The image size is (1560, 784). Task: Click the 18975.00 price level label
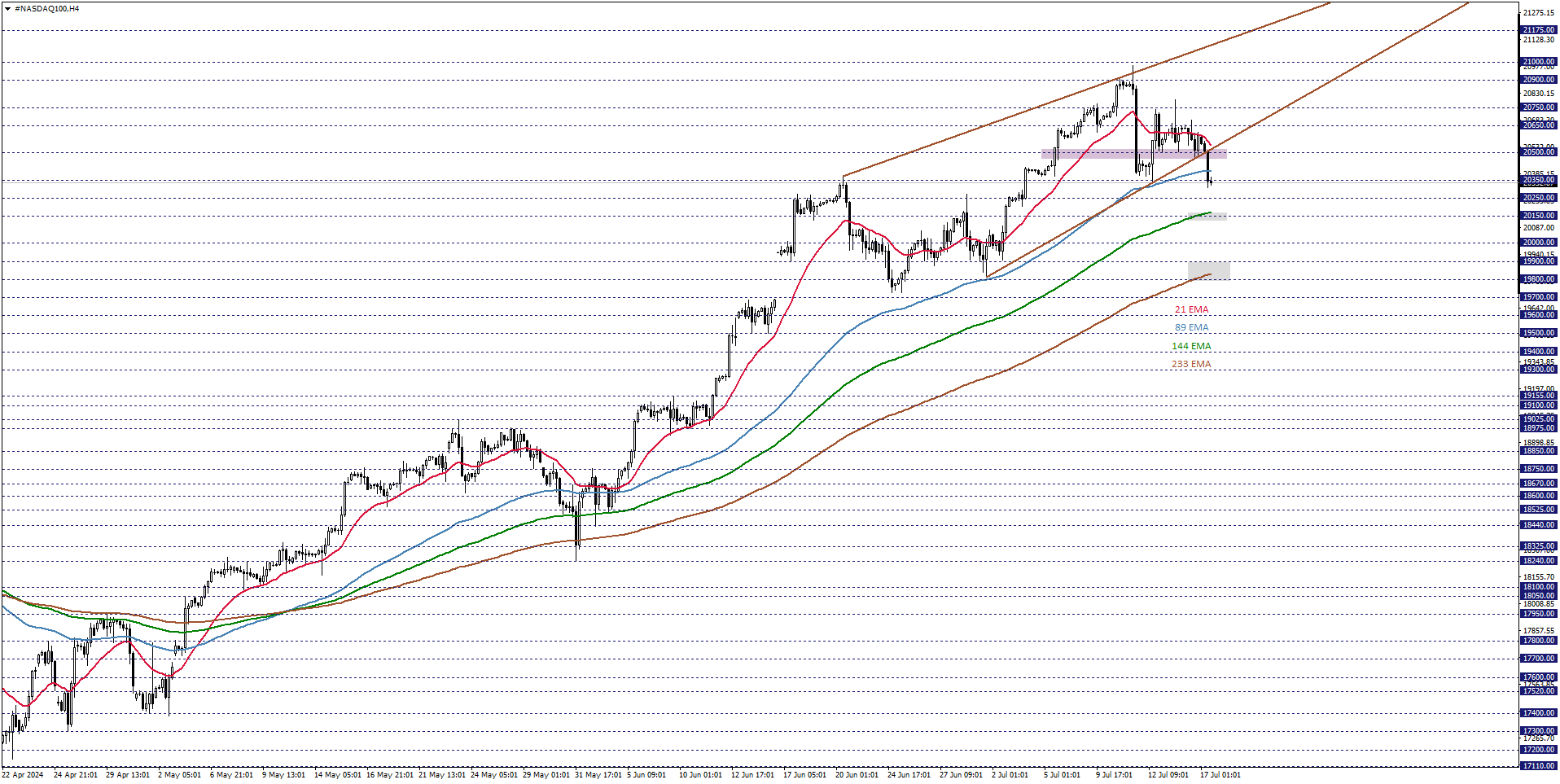click(1539, 428)
